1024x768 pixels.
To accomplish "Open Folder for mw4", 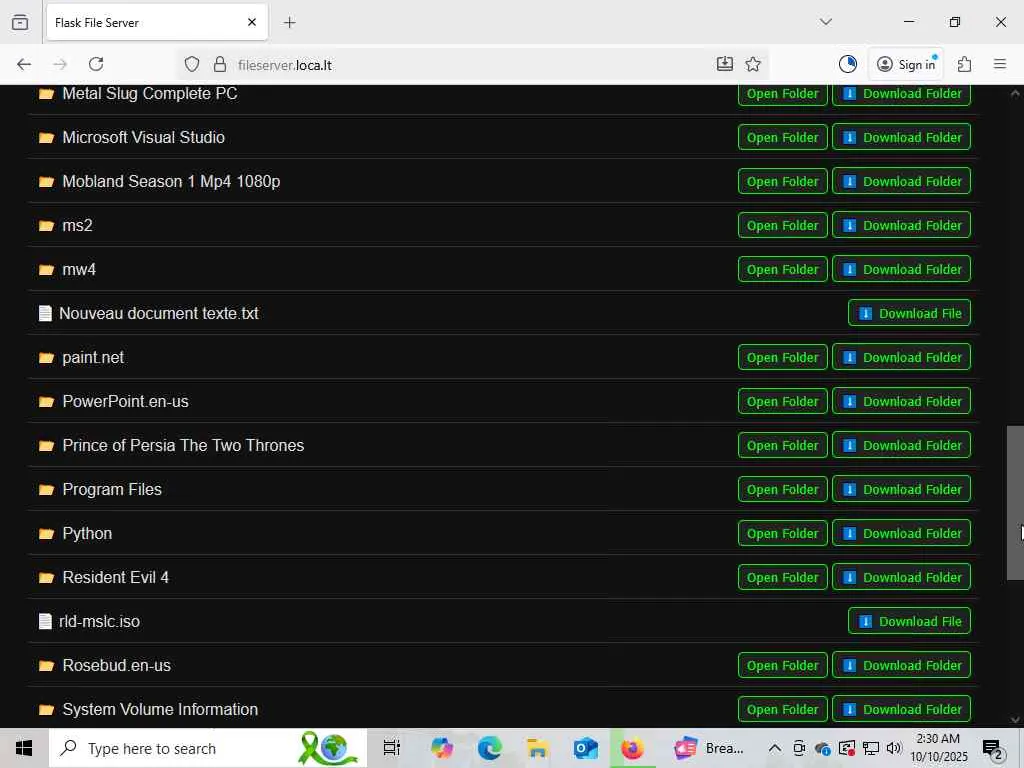I will point(782,269).
